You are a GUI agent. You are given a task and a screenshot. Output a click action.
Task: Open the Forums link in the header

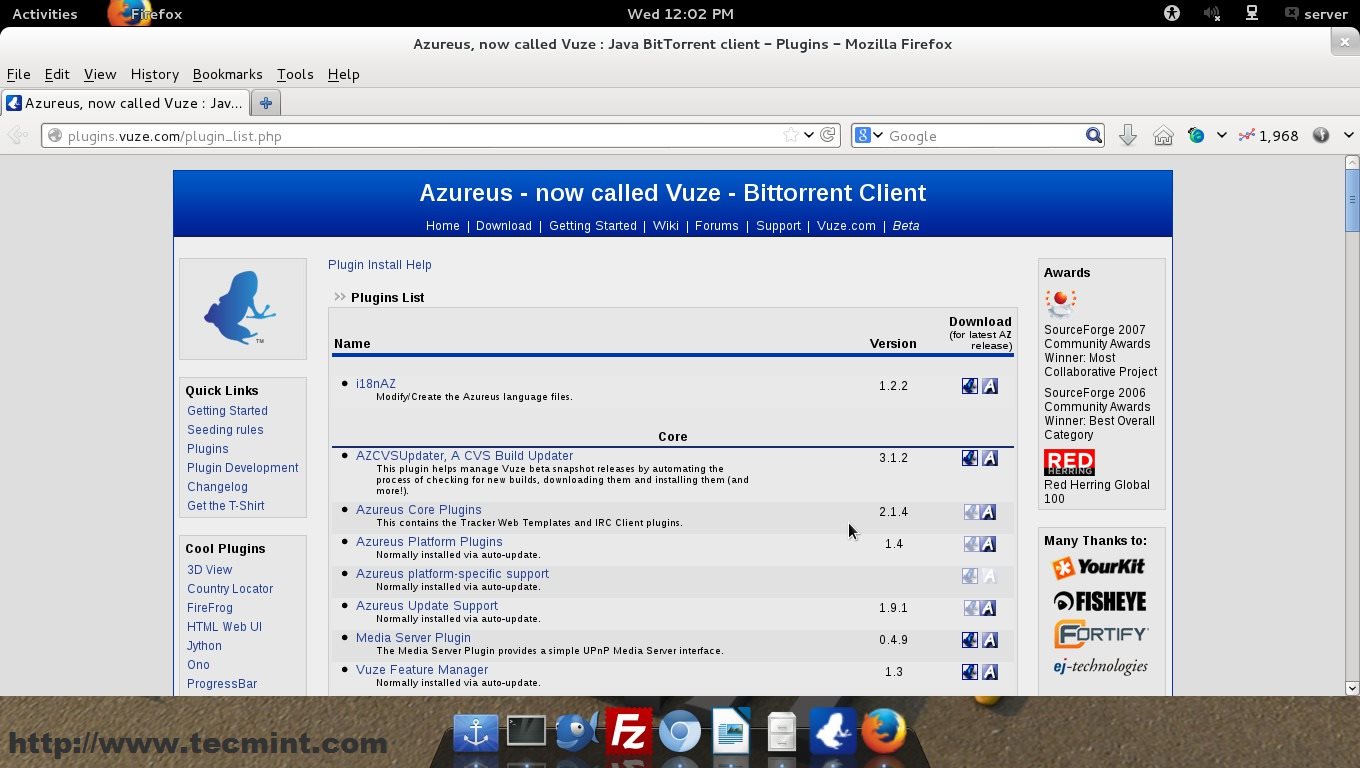(x=717, y=226)
